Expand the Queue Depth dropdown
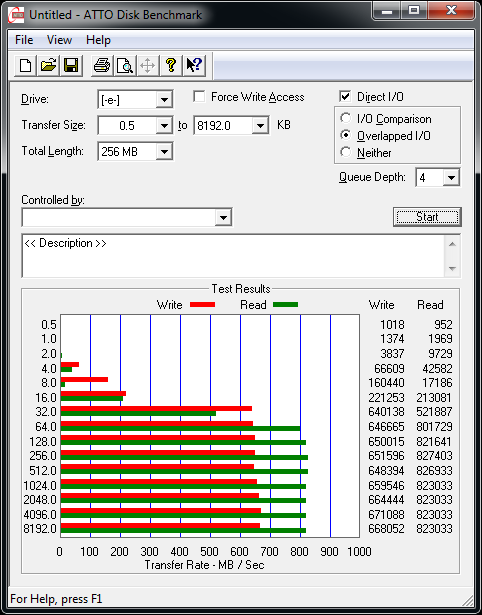 [451, 178]
